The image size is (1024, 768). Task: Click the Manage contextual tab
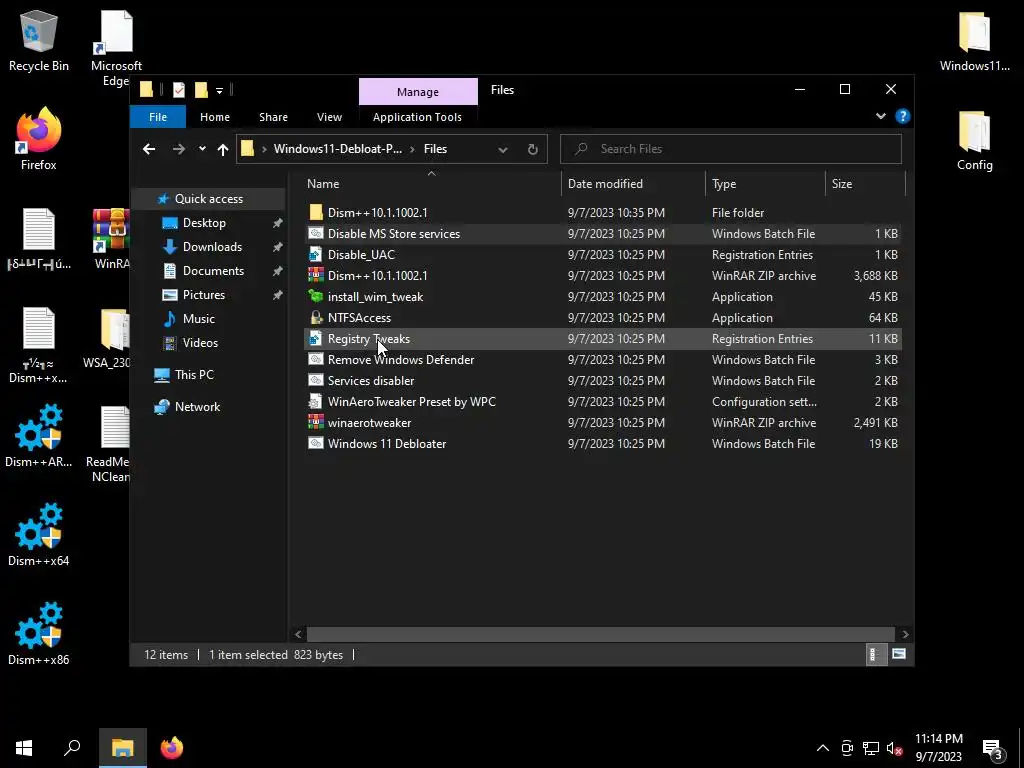coord(418,91)
